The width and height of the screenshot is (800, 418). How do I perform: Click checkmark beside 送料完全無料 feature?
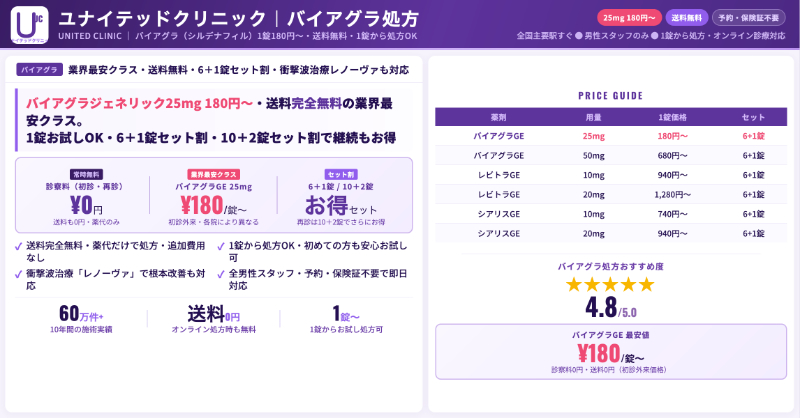click(20, 246)
